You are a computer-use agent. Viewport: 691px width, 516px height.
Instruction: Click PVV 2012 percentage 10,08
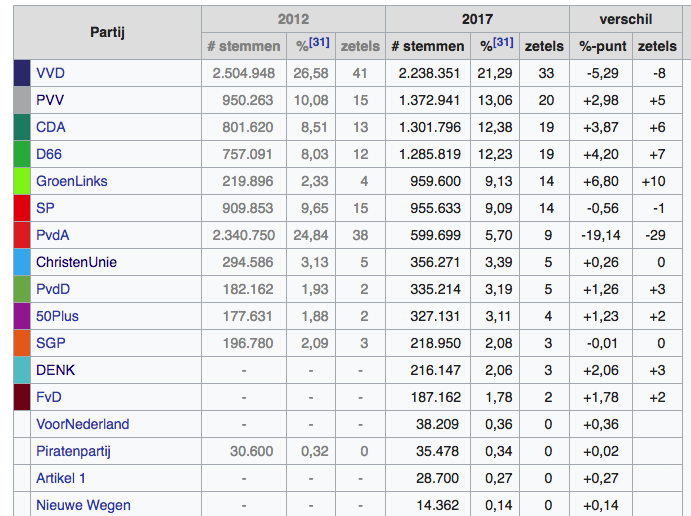311,100
